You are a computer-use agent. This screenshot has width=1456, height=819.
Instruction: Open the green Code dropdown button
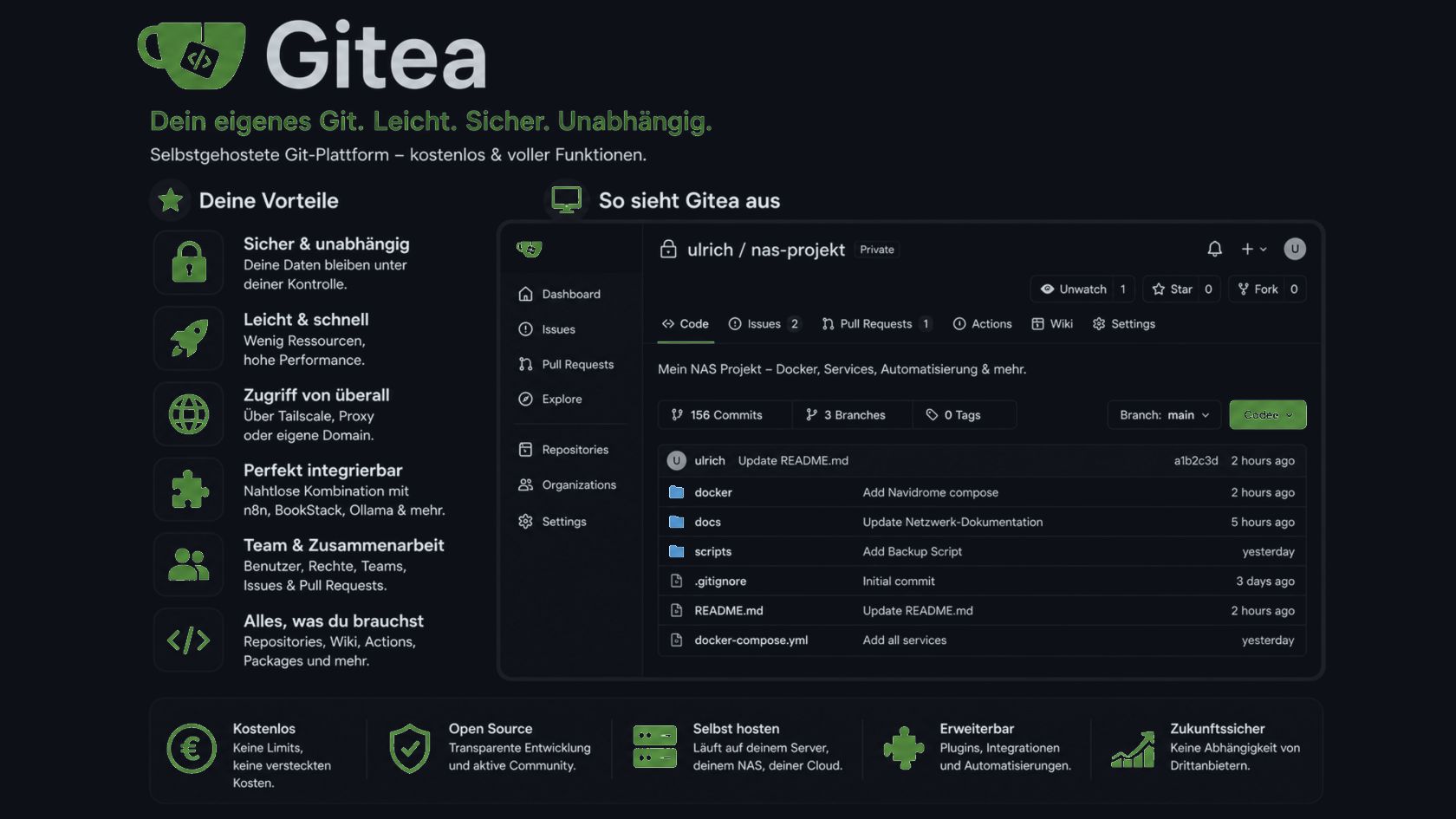tap(1267, 414)
